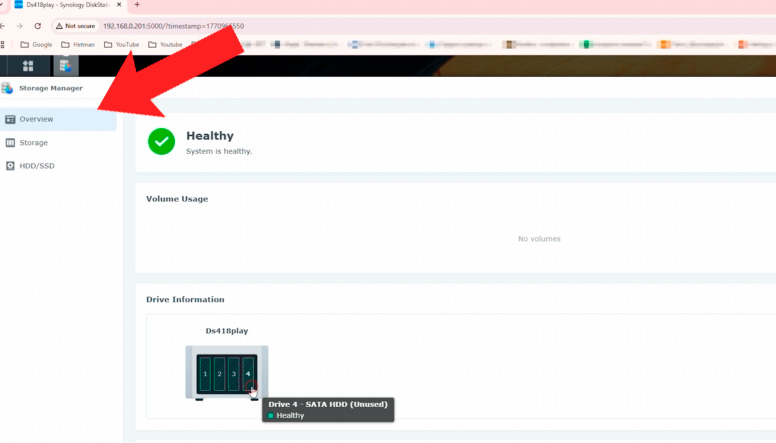Screen dimensions: 776x443
Task: Open the Overview section
Action: pos(58,119)
